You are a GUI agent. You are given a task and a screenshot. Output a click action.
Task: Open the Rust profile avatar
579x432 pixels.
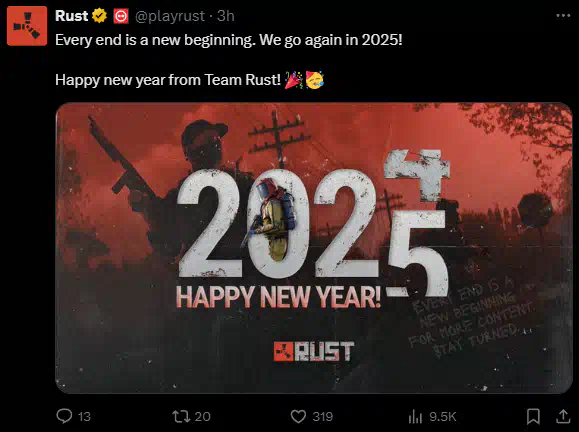pos(27,26)
